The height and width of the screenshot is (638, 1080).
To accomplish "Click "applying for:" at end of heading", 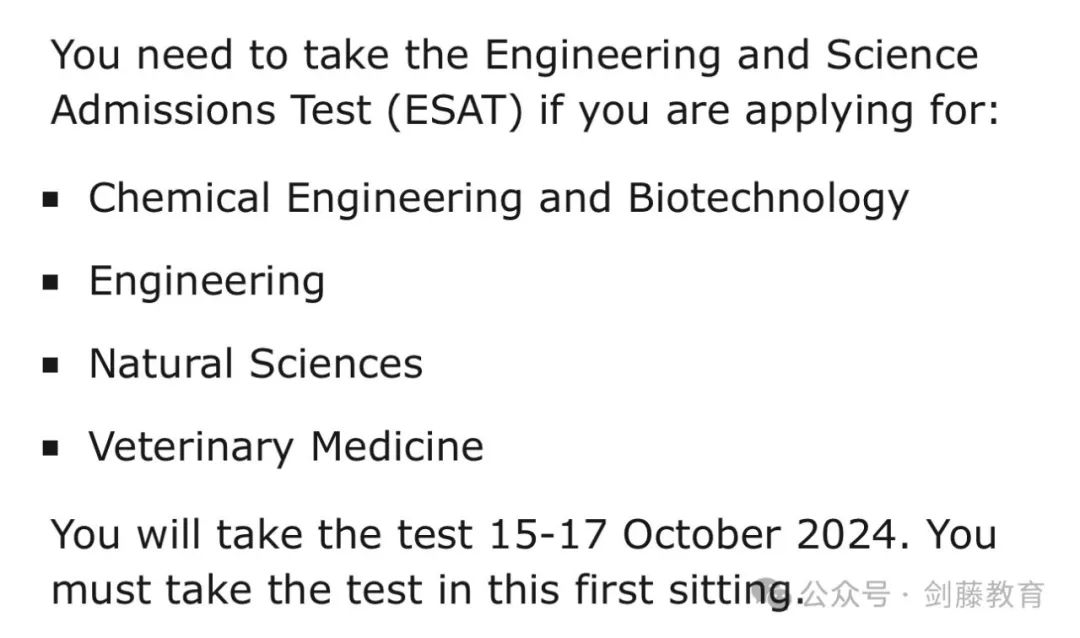I will pos(872,111).
